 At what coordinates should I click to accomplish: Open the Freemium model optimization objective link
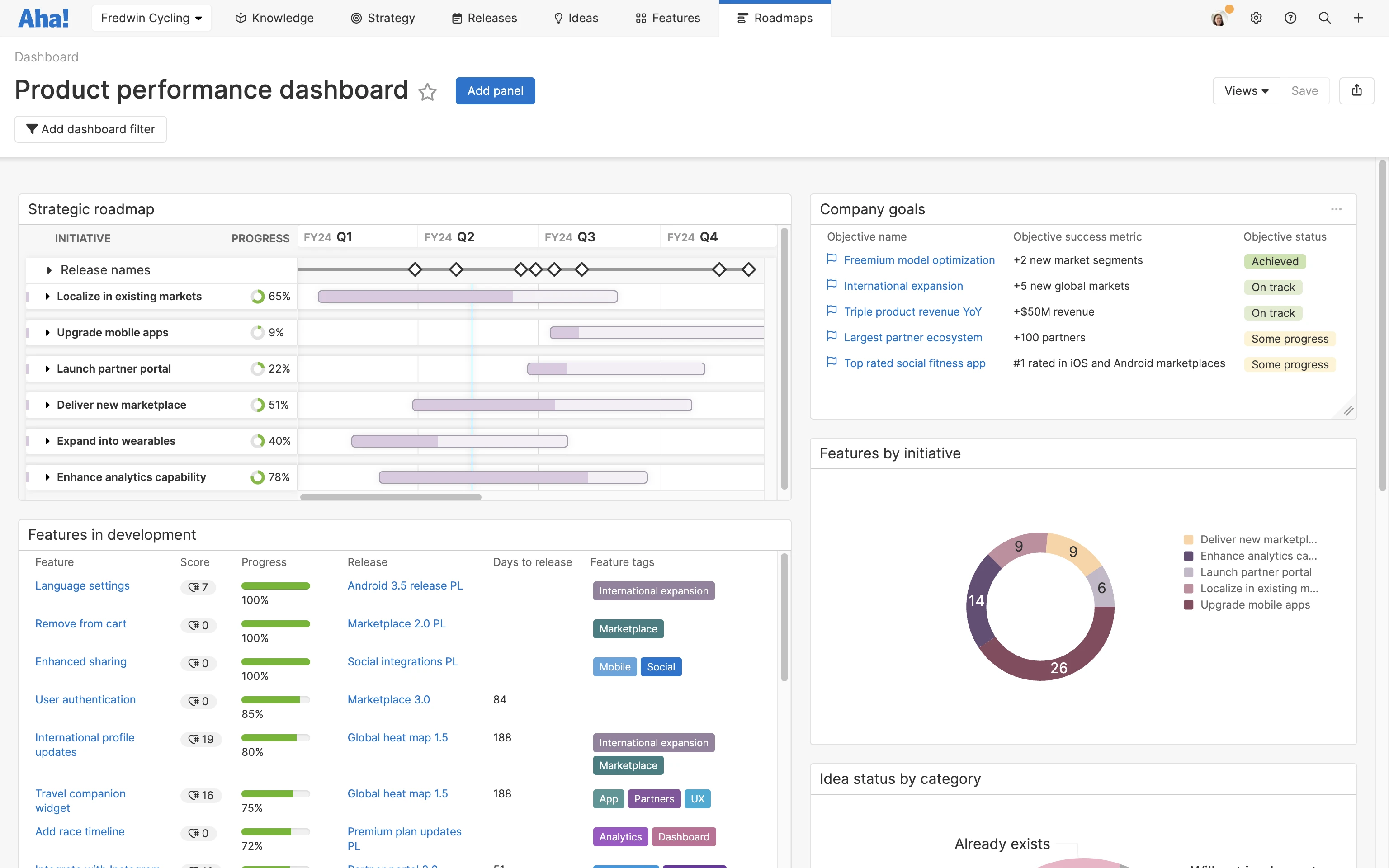point(919,260)
